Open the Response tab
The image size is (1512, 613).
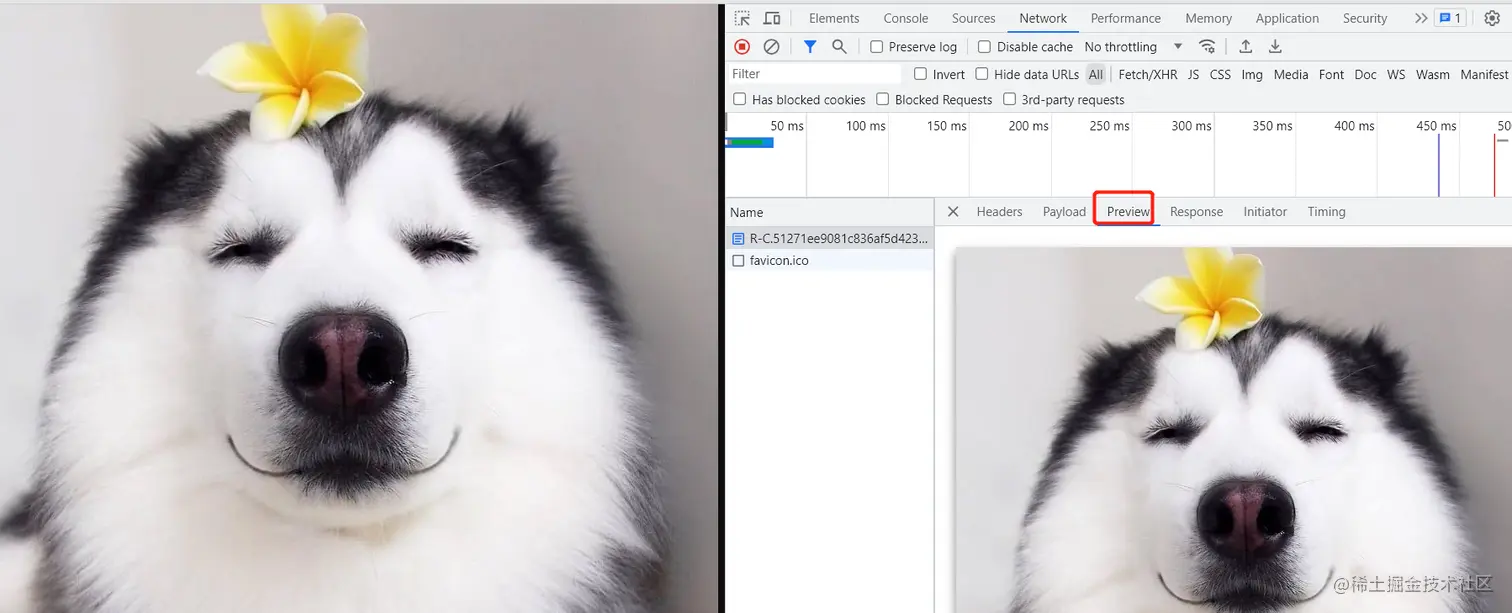click(x=1196, y=211)
